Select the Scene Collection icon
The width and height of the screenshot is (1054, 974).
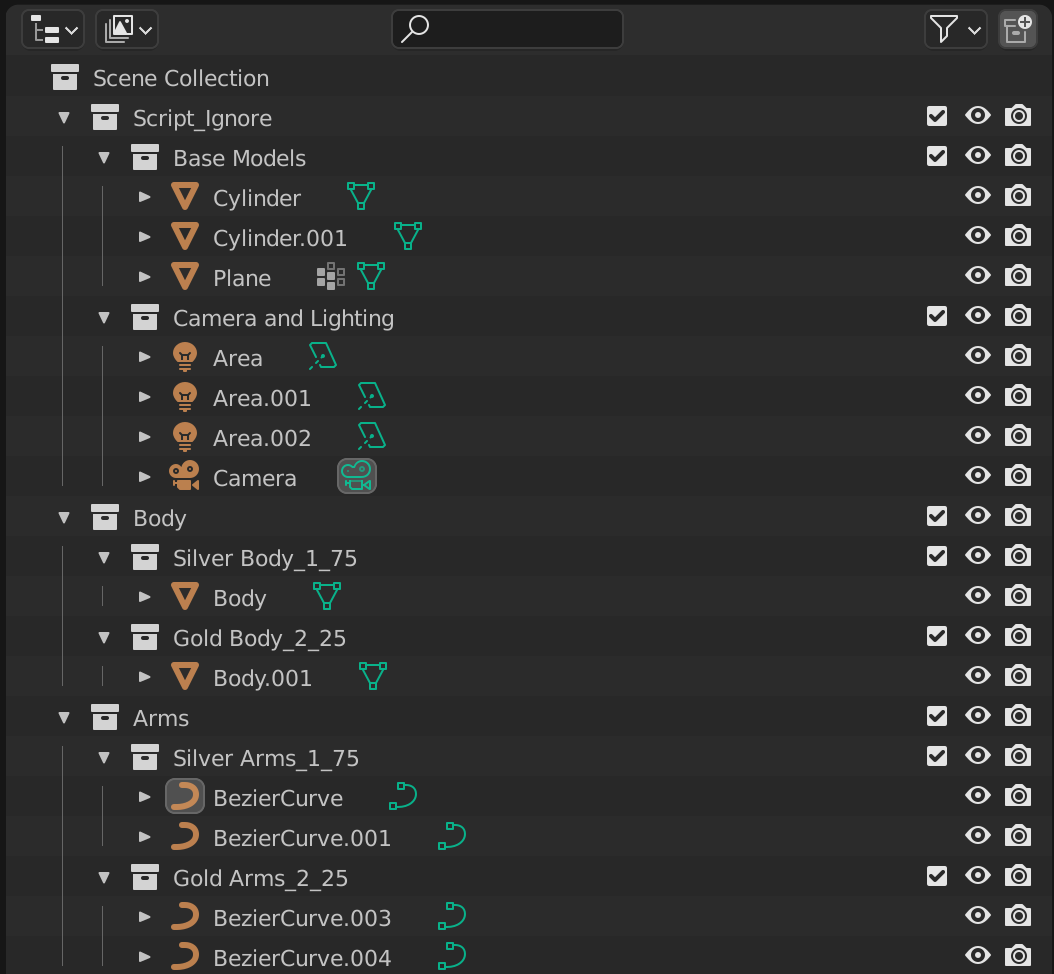click(x=65, y=77)
